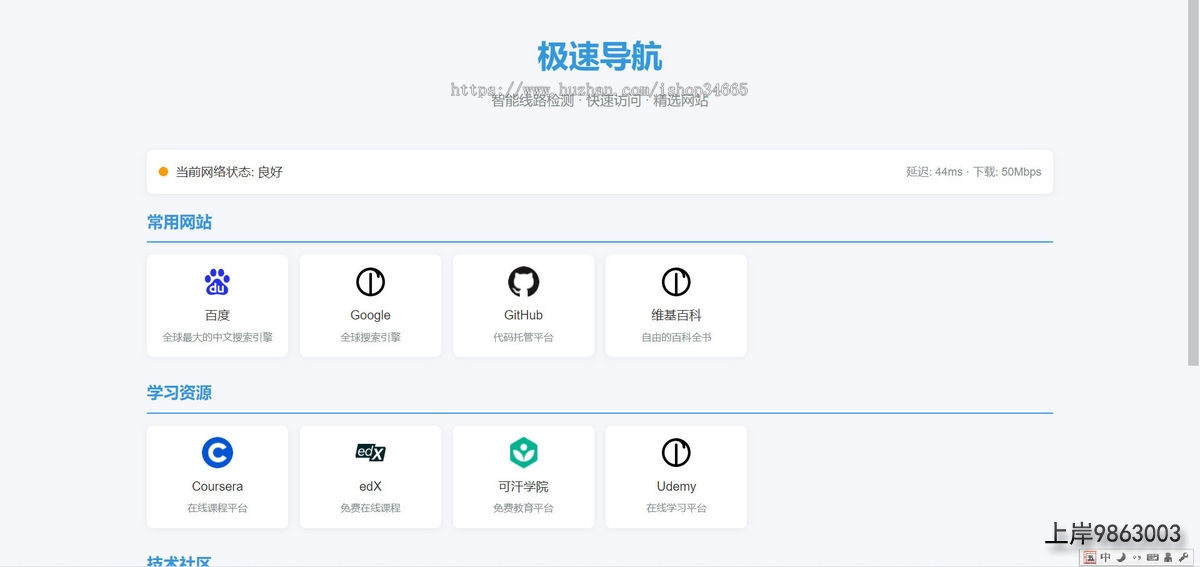Click the latency and download speed readout
This screenshot has height=567, width=1200.
(973, 172)
